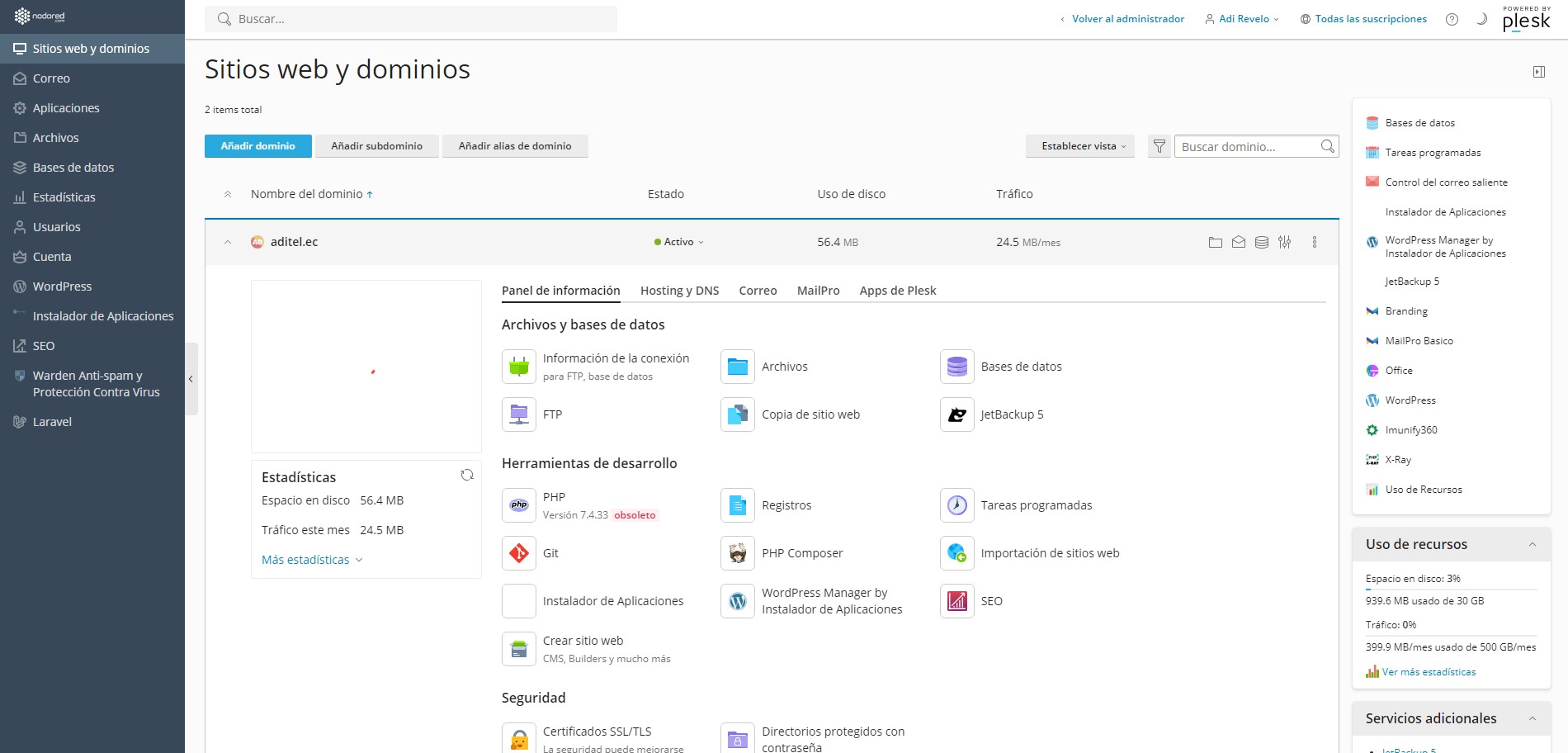Open the Git tool icon

click(x=519, y=553)
